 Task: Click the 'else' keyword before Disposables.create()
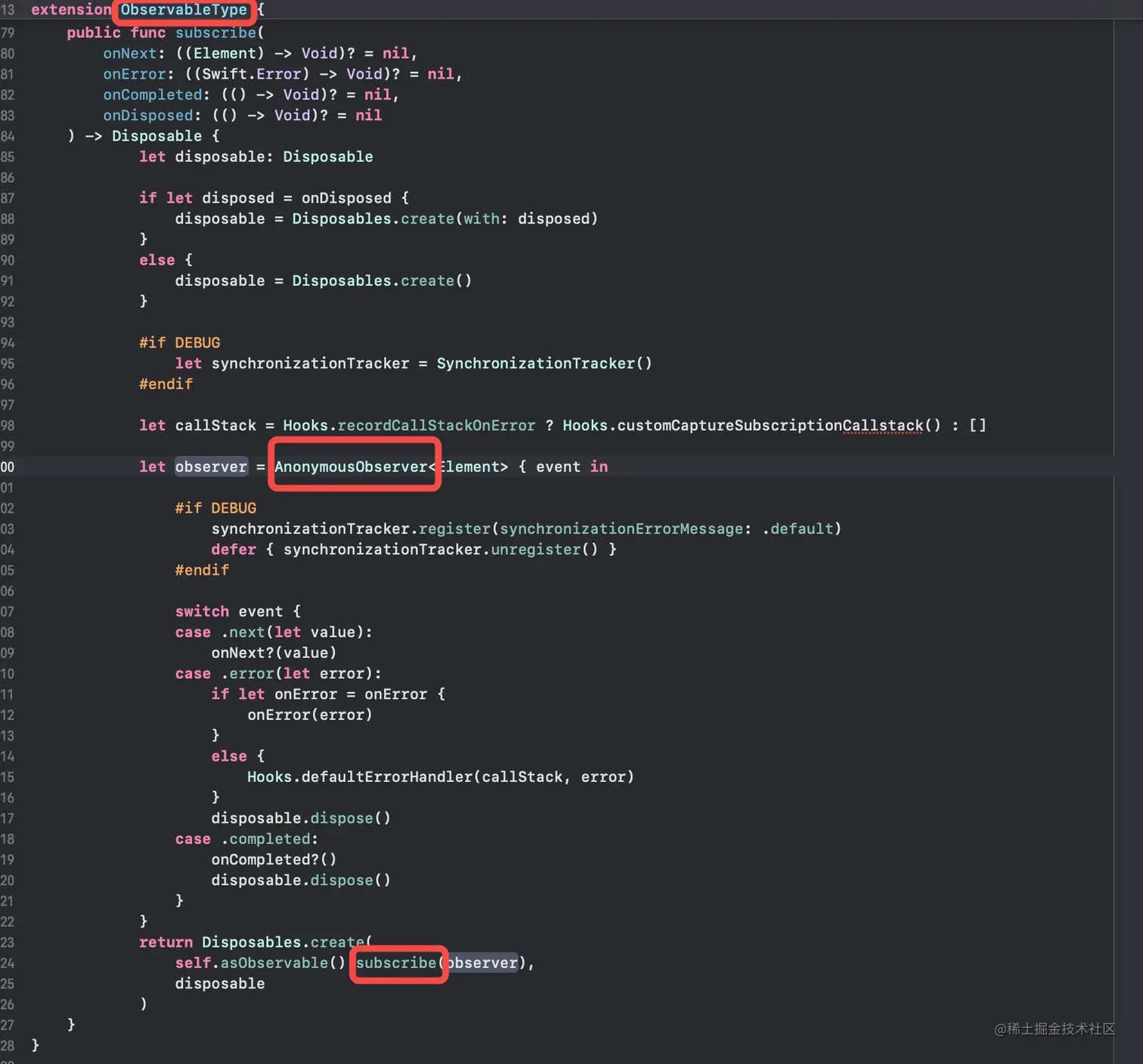[157, 260]
